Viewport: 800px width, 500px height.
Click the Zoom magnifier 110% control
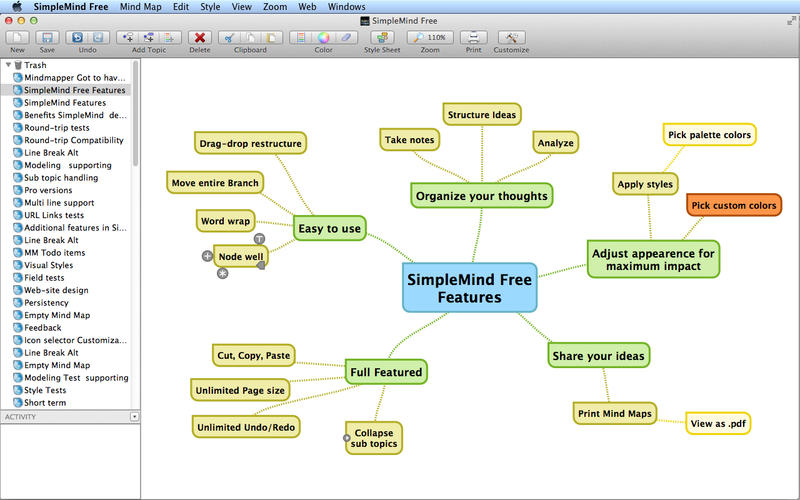pos(430,38)
